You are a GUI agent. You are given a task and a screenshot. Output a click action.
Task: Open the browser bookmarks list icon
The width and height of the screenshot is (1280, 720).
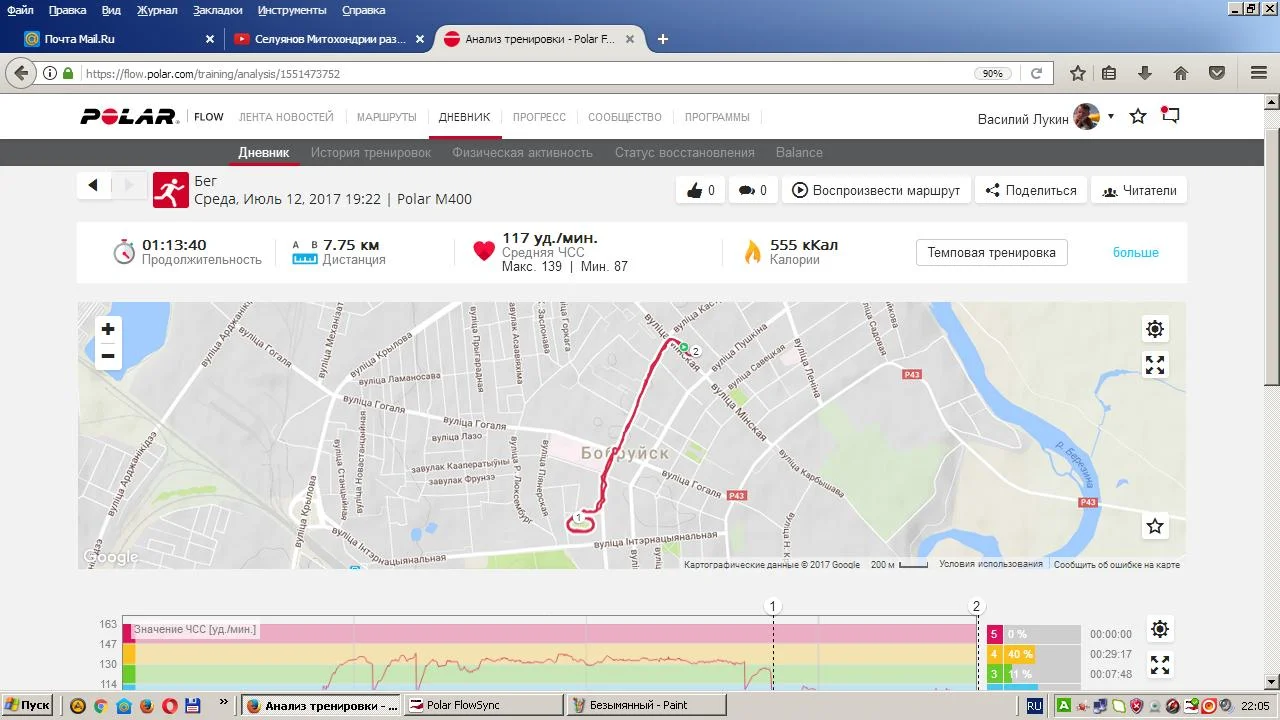click(x=1109, y=73)
